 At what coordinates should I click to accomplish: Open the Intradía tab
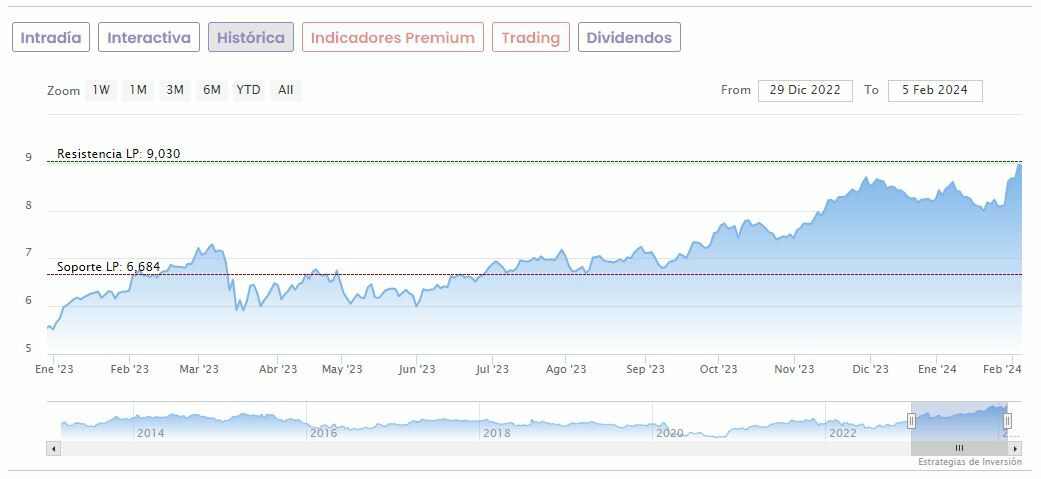coord(51,38)
